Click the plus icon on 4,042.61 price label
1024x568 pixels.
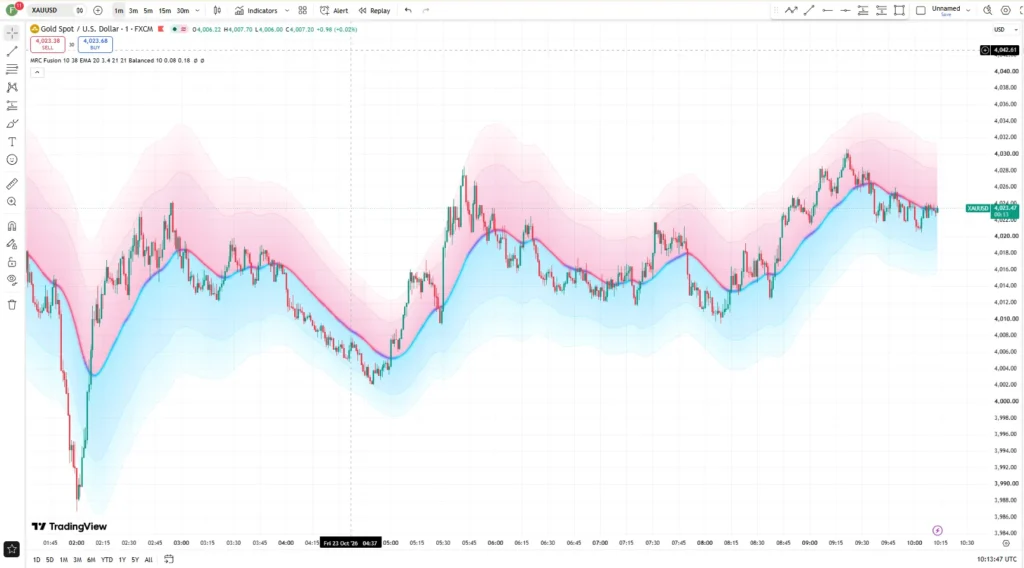pos(985,50)
